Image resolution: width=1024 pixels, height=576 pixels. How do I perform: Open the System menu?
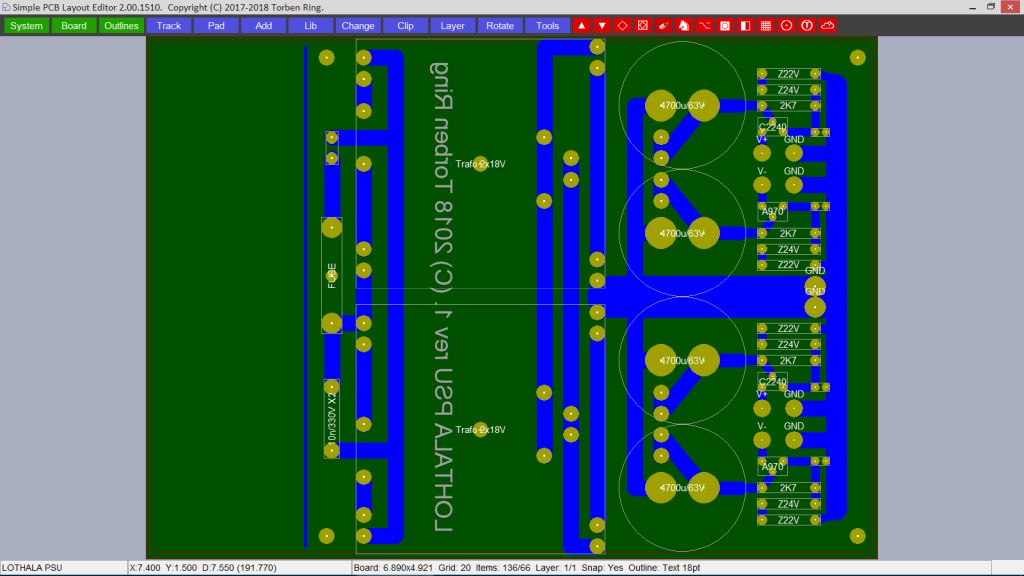click(26, 25)
